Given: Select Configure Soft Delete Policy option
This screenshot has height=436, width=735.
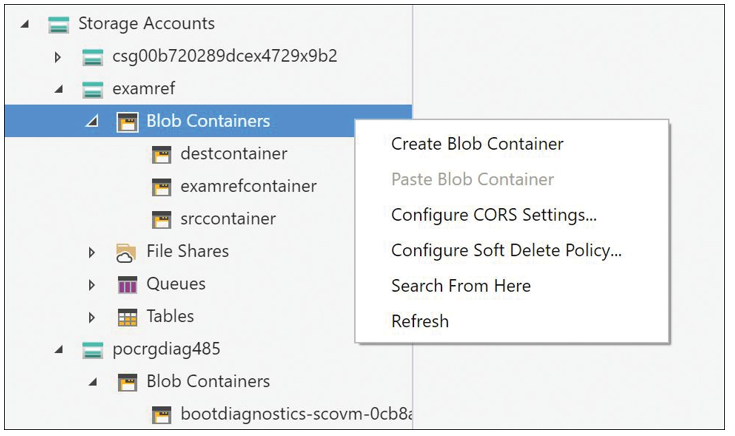Looking at the screenshot, I should (506, 251).
